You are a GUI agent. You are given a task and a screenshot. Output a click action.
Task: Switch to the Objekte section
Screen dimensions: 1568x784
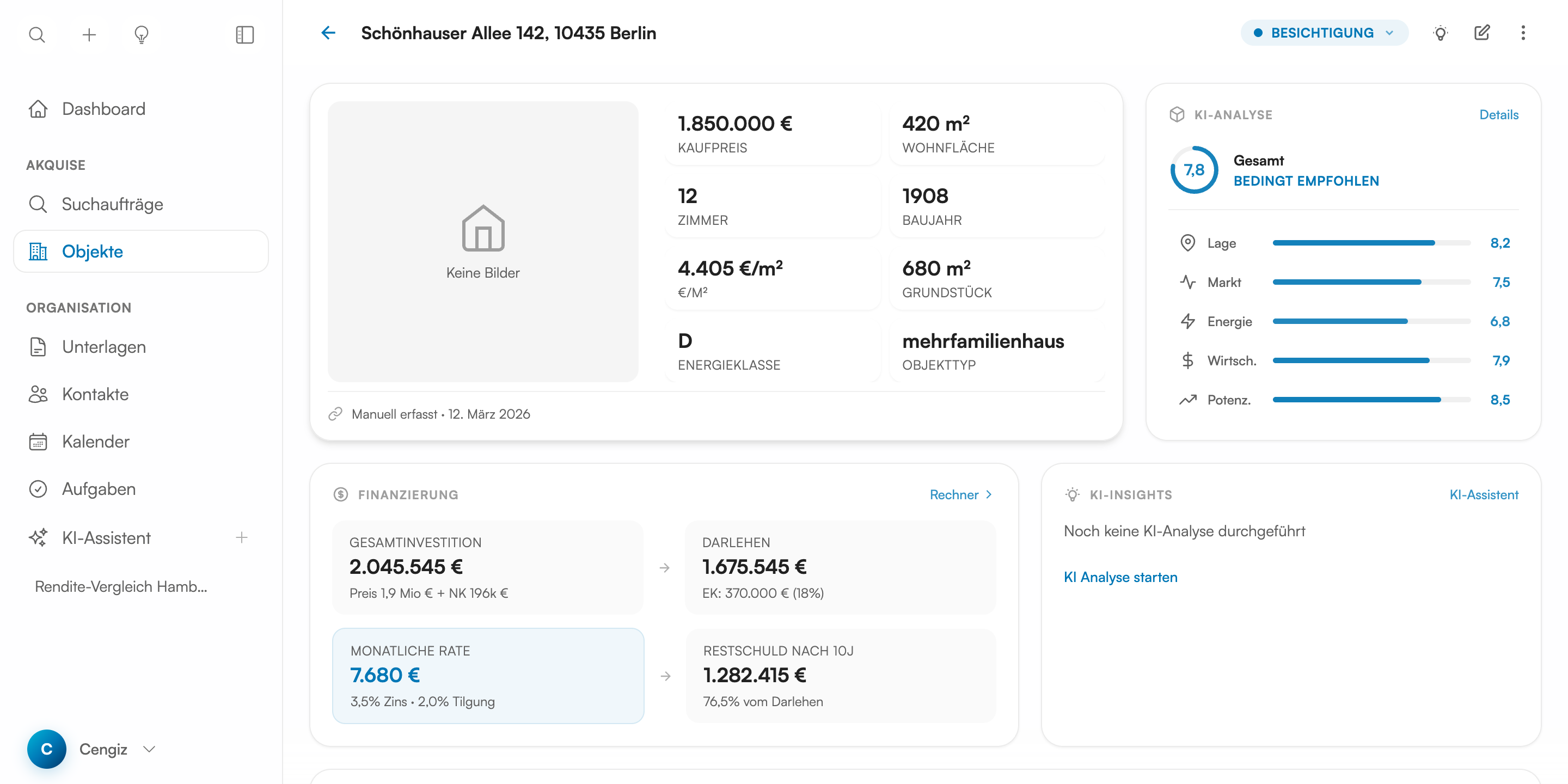[92, 251]
